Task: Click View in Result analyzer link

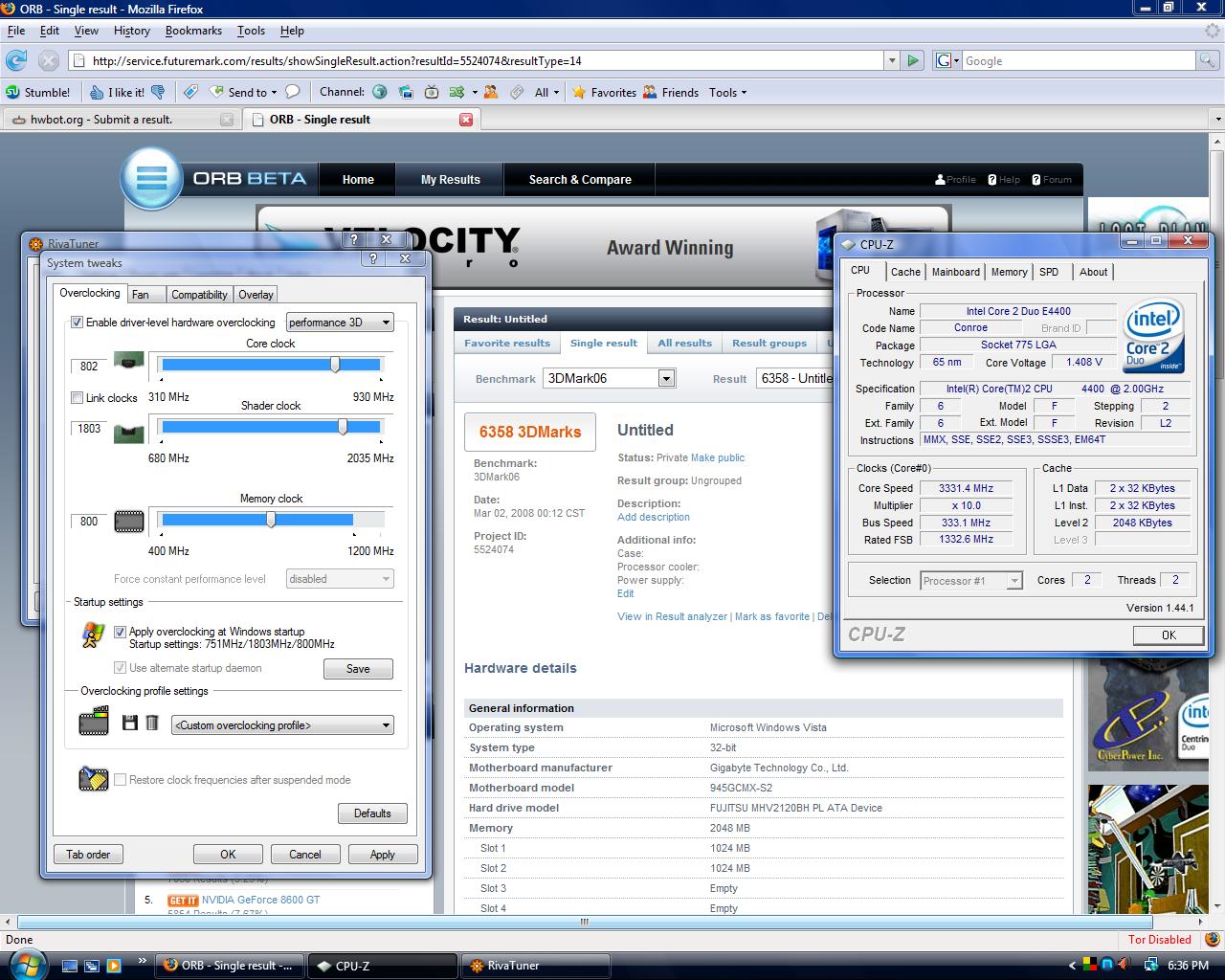Action: tap(672, 616)
